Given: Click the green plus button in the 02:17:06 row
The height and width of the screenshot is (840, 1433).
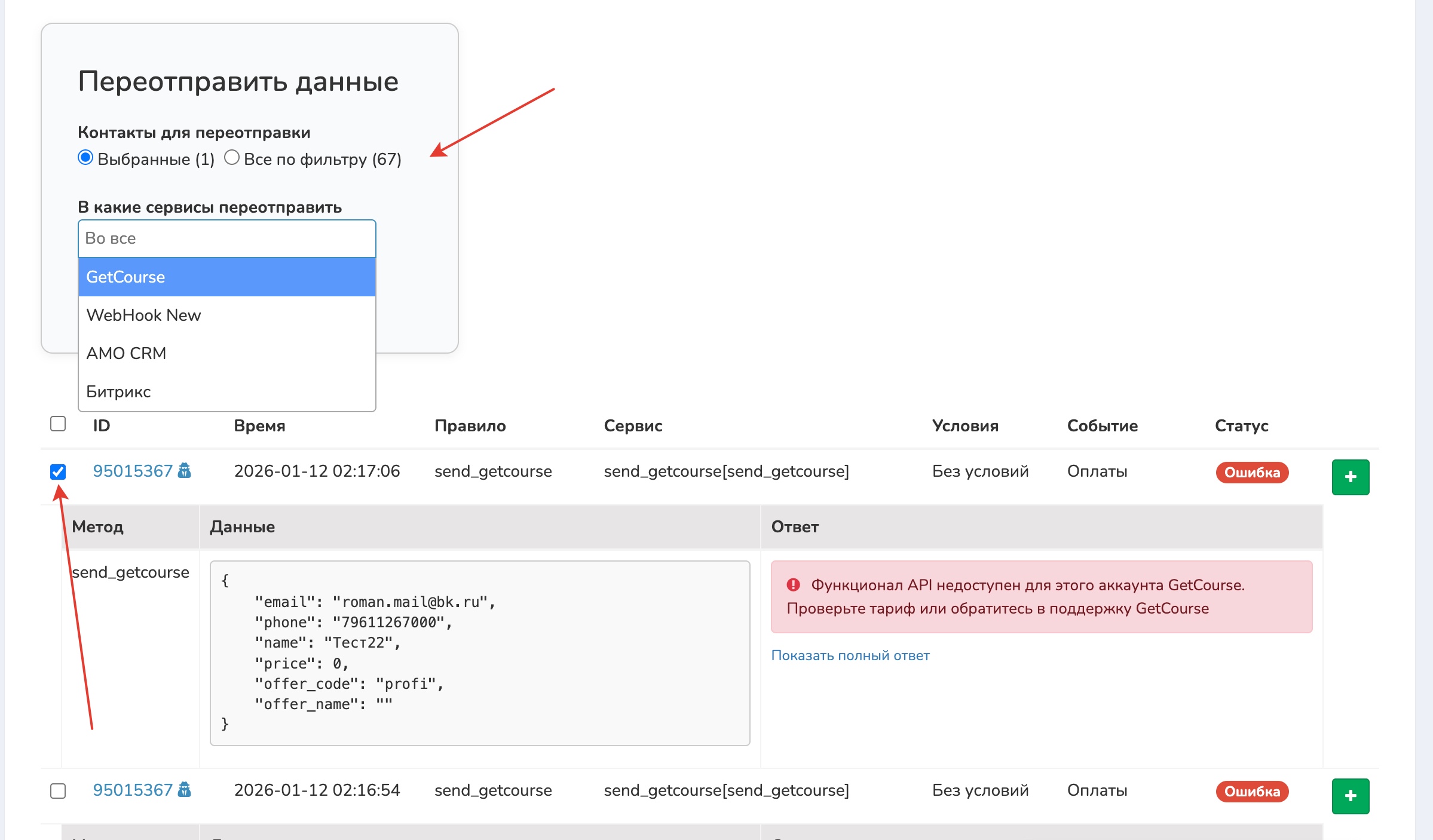Looking at the screenshot, I should [1350, 477].
